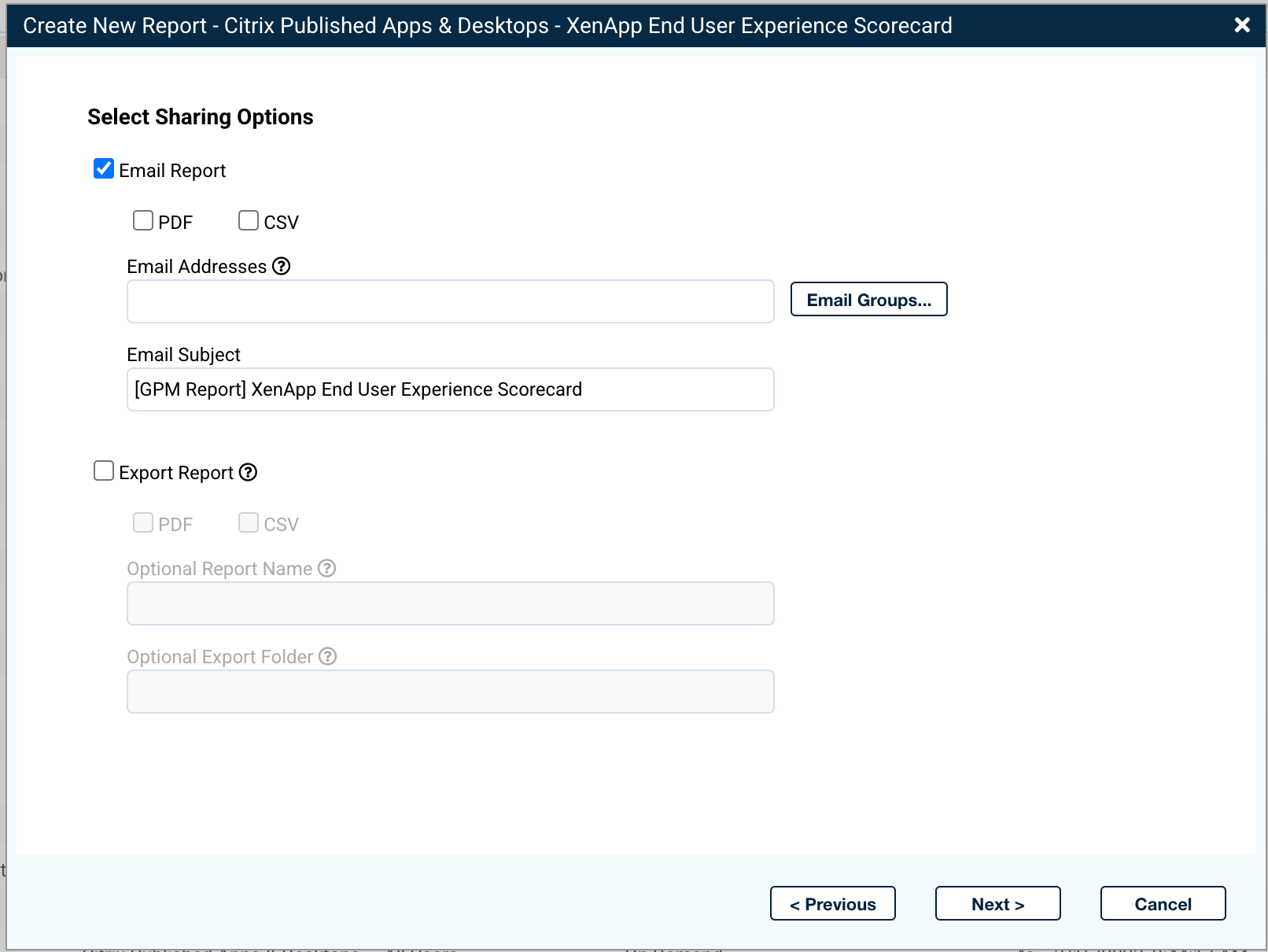The height and width of the screenshot is (952, 1268).
Task: Check the Export Report checkbox
Action: tap(104, 471)
